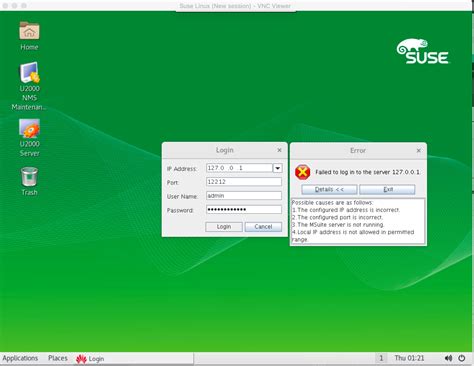The height and width of the screenshot is (366, 474).
Task: Click the Error dialog title bar
Action: [358, 151]
